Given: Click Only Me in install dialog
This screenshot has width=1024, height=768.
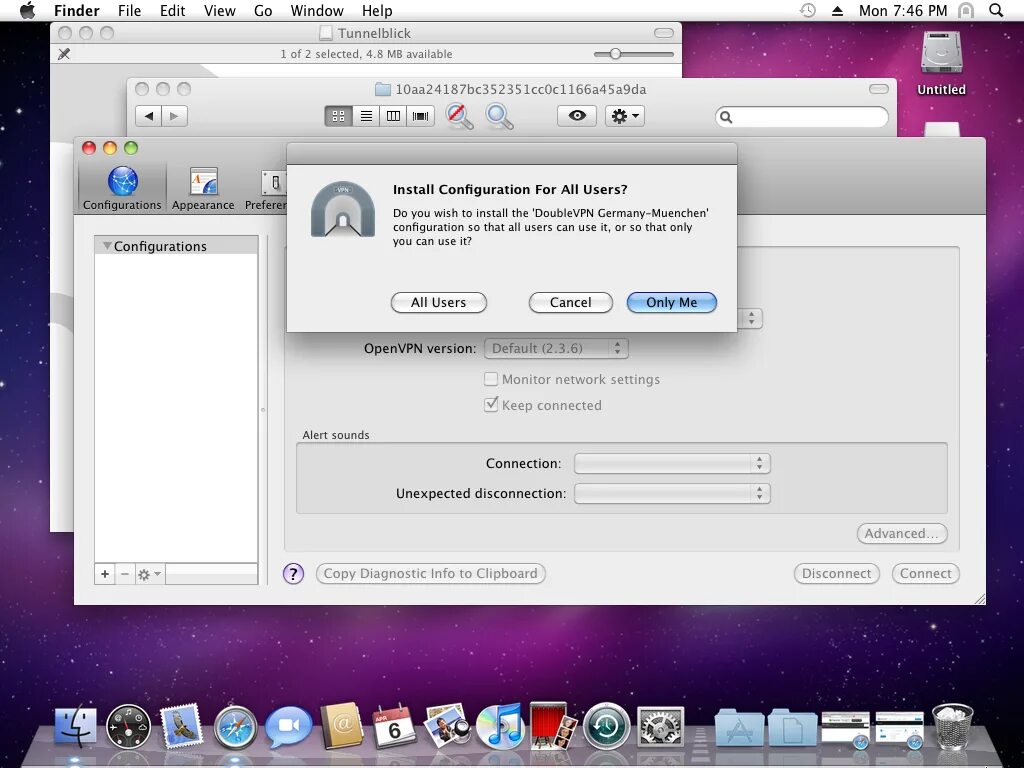Looking at the screenshot, I should [671, 302].
